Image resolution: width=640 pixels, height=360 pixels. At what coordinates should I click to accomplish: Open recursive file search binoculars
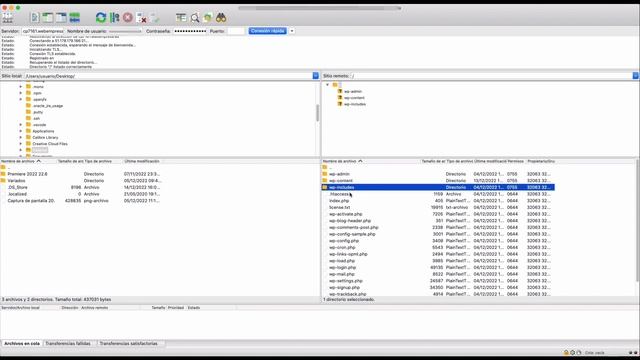(221, 18)
